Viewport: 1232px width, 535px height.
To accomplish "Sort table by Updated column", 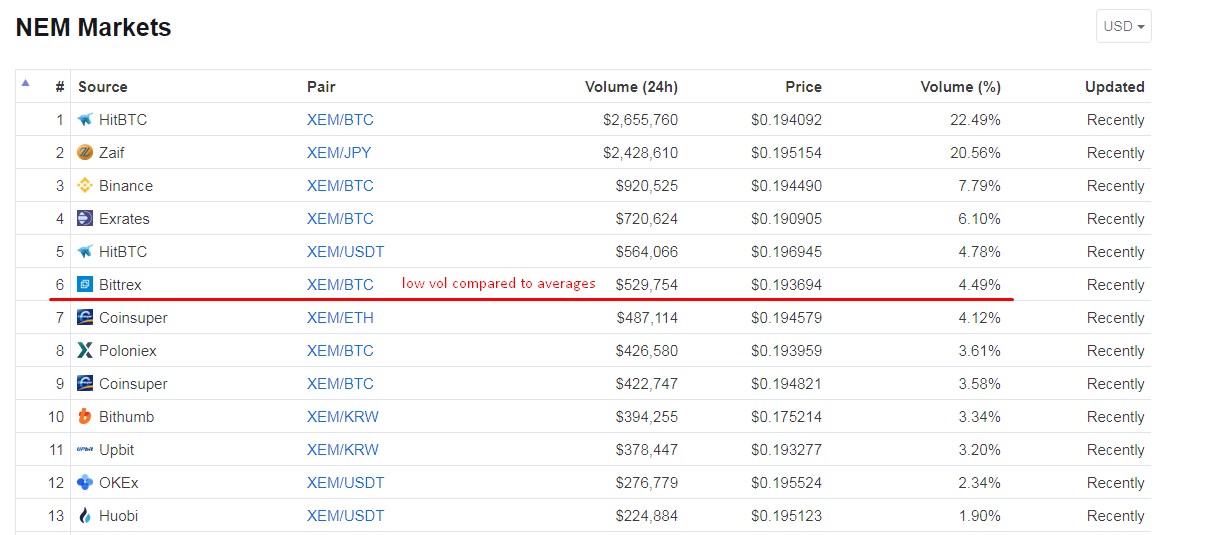I will [x=1115, y=87].
